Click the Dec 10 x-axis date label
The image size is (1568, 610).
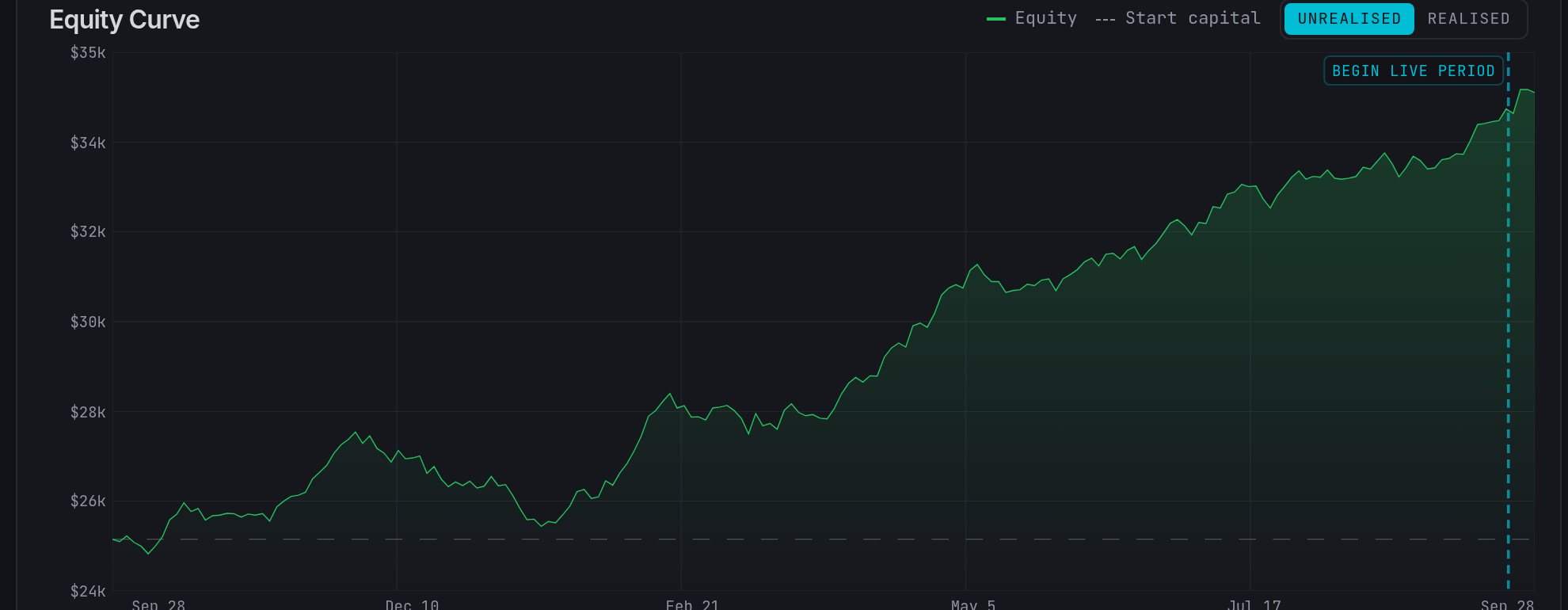[x=412, y=604]
